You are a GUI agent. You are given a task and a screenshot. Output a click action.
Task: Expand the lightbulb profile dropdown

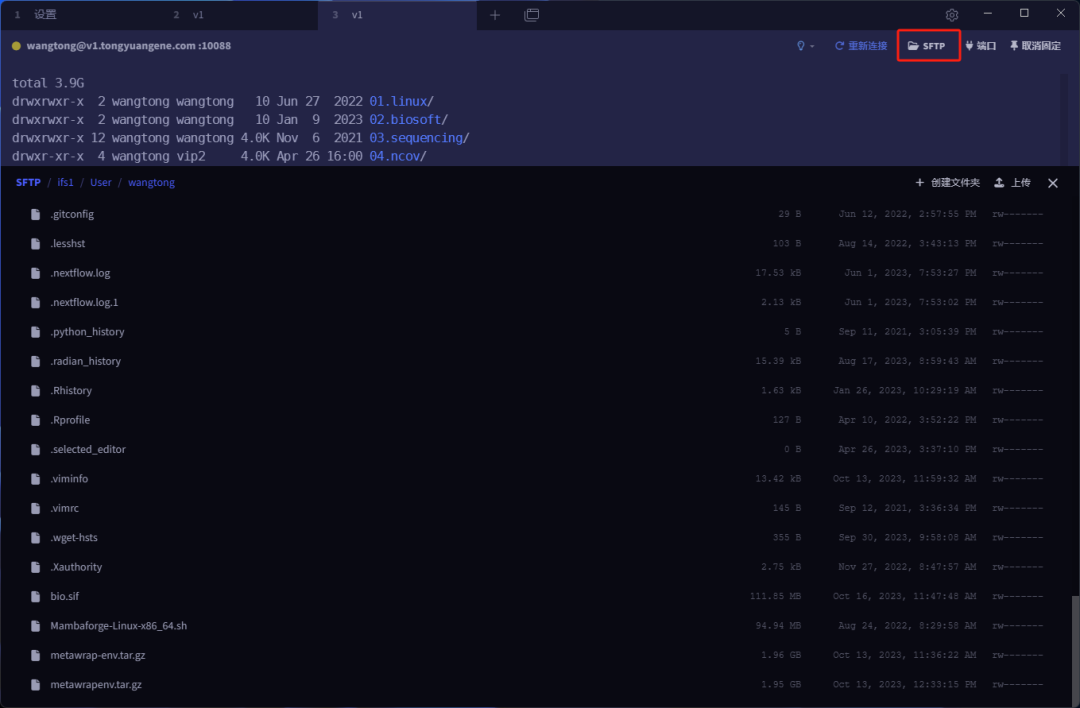click(804, 45)
